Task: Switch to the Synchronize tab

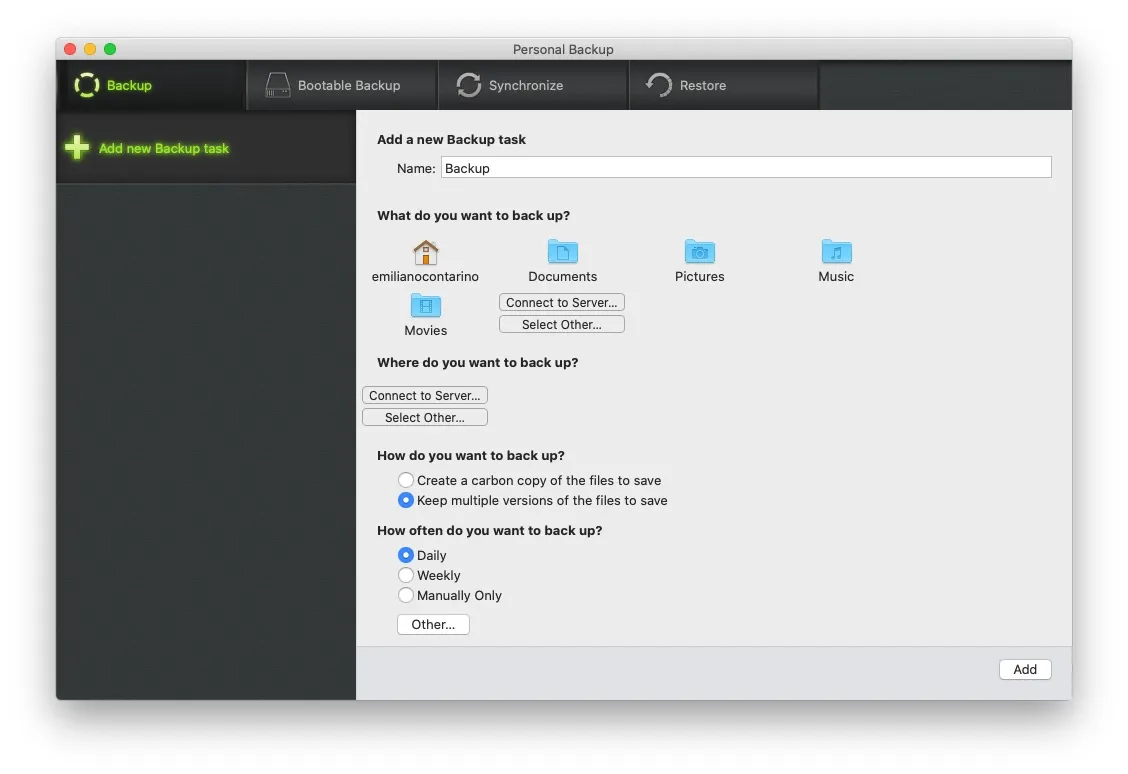Action: 533,85
